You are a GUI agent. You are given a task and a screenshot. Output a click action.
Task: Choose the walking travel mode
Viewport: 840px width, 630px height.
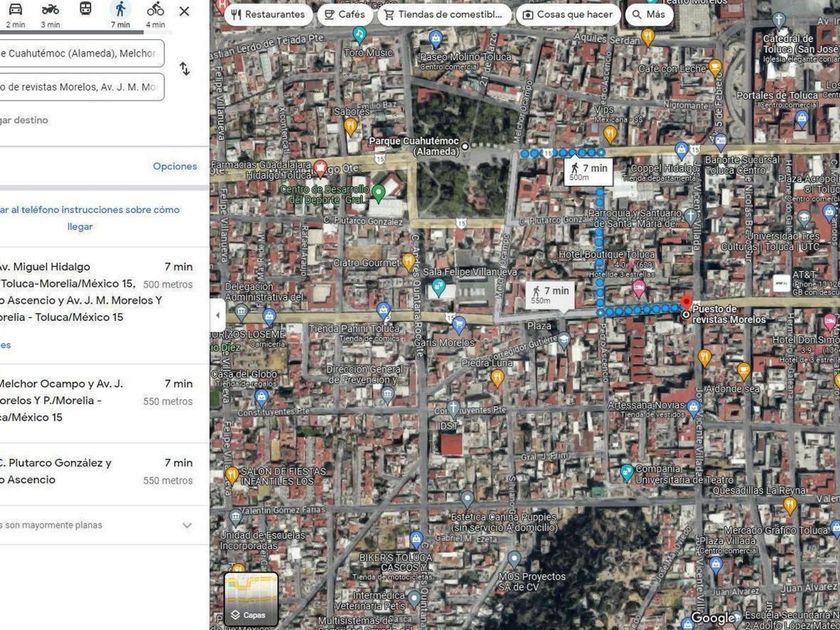tap(120, 12)
